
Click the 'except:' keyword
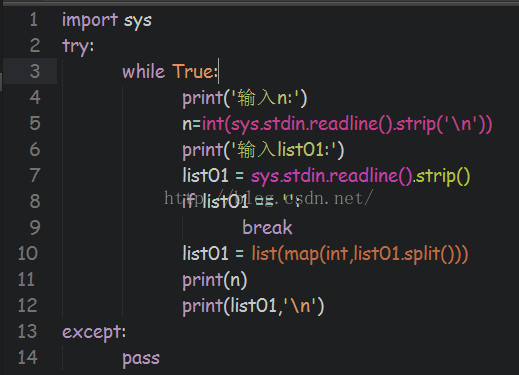(x=94, y=332)
